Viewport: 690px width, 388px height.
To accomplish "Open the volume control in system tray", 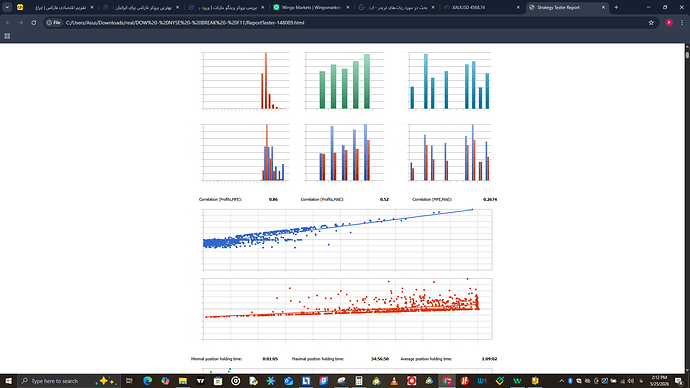I will click(x=631, y=381).
